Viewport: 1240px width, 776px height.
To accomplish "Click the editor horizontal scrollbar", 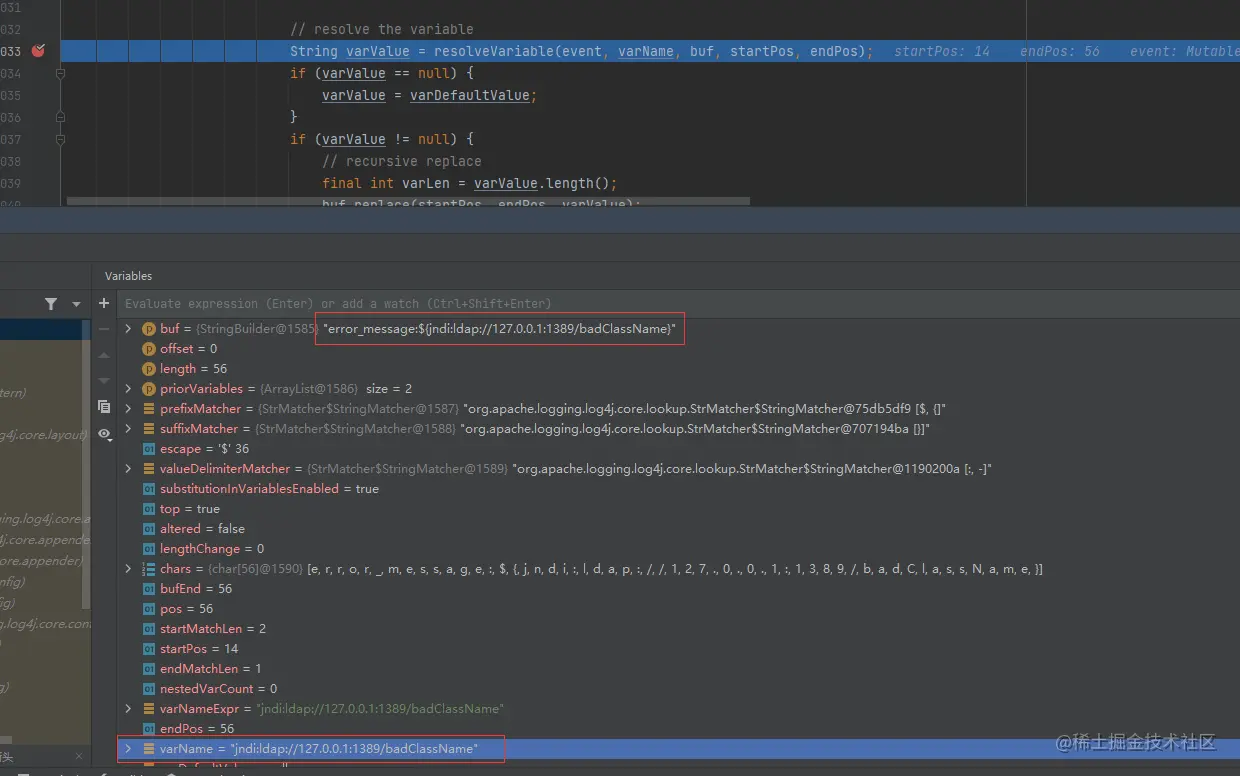I will [408, 201].
